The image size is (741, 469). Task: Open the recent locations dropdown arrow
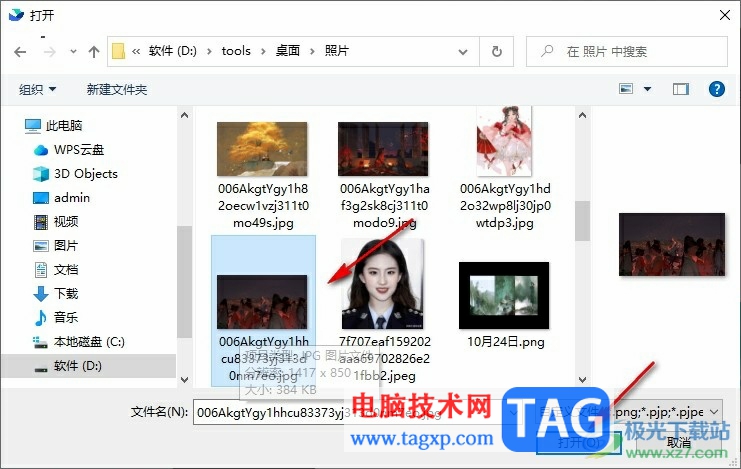[x=73, y=52]
